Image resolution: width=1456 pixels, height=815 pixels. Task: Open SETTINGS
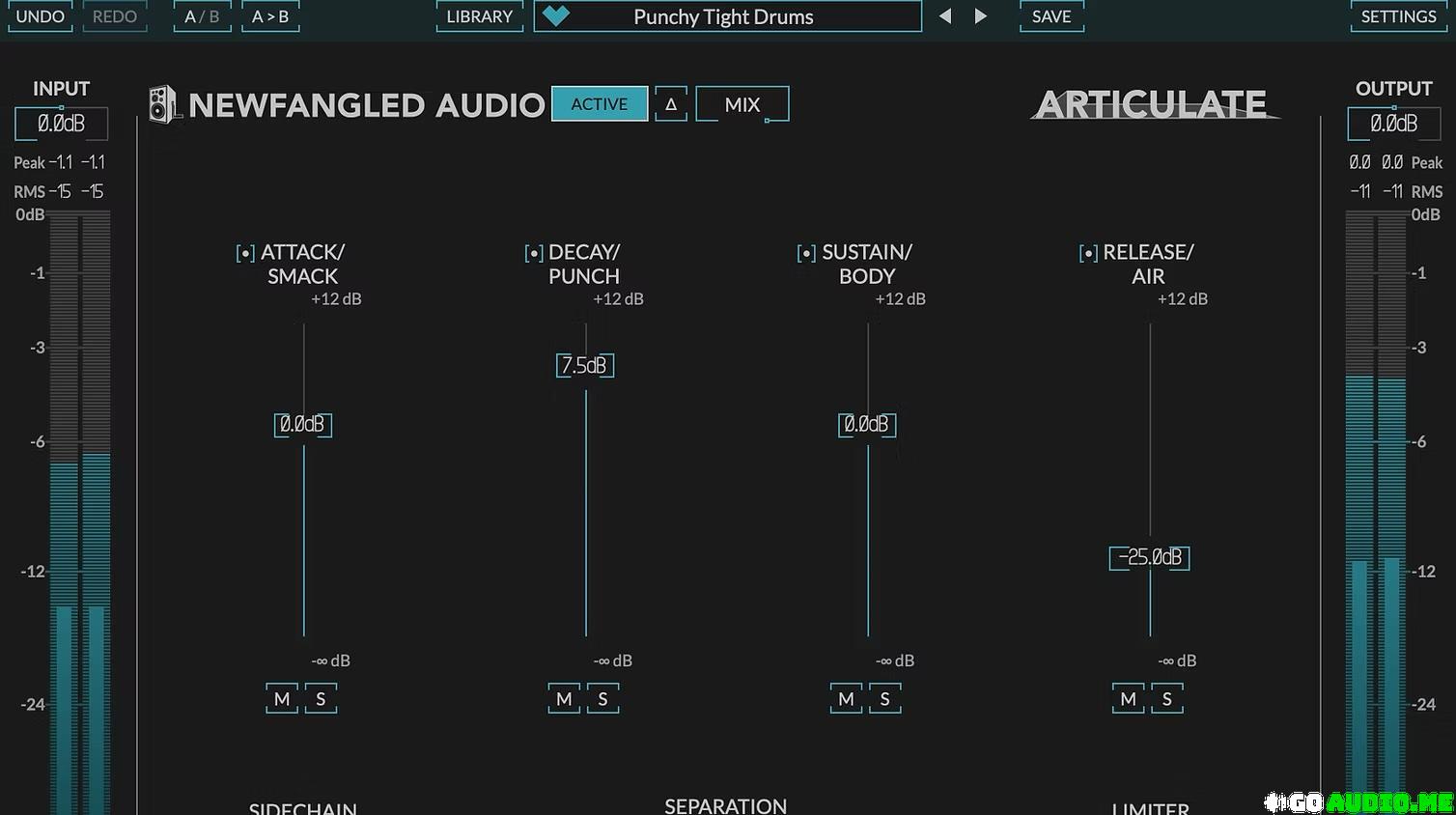tap(1398, 16)
